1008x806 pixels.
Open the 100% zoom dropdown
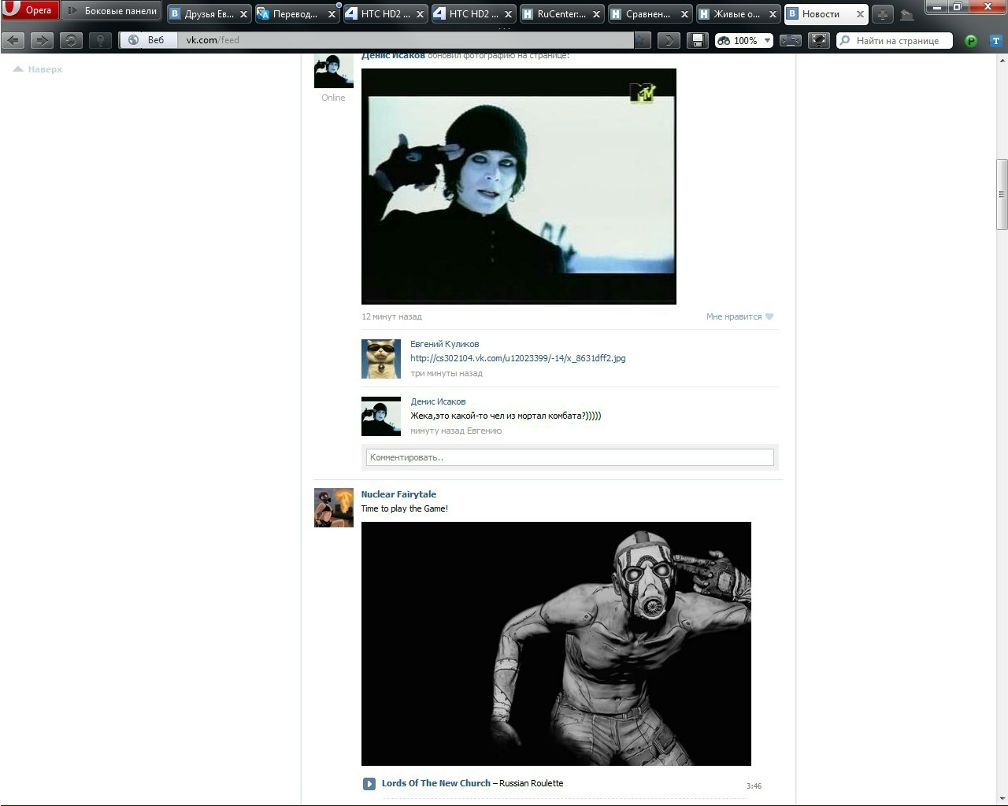[x=768, y=41]
